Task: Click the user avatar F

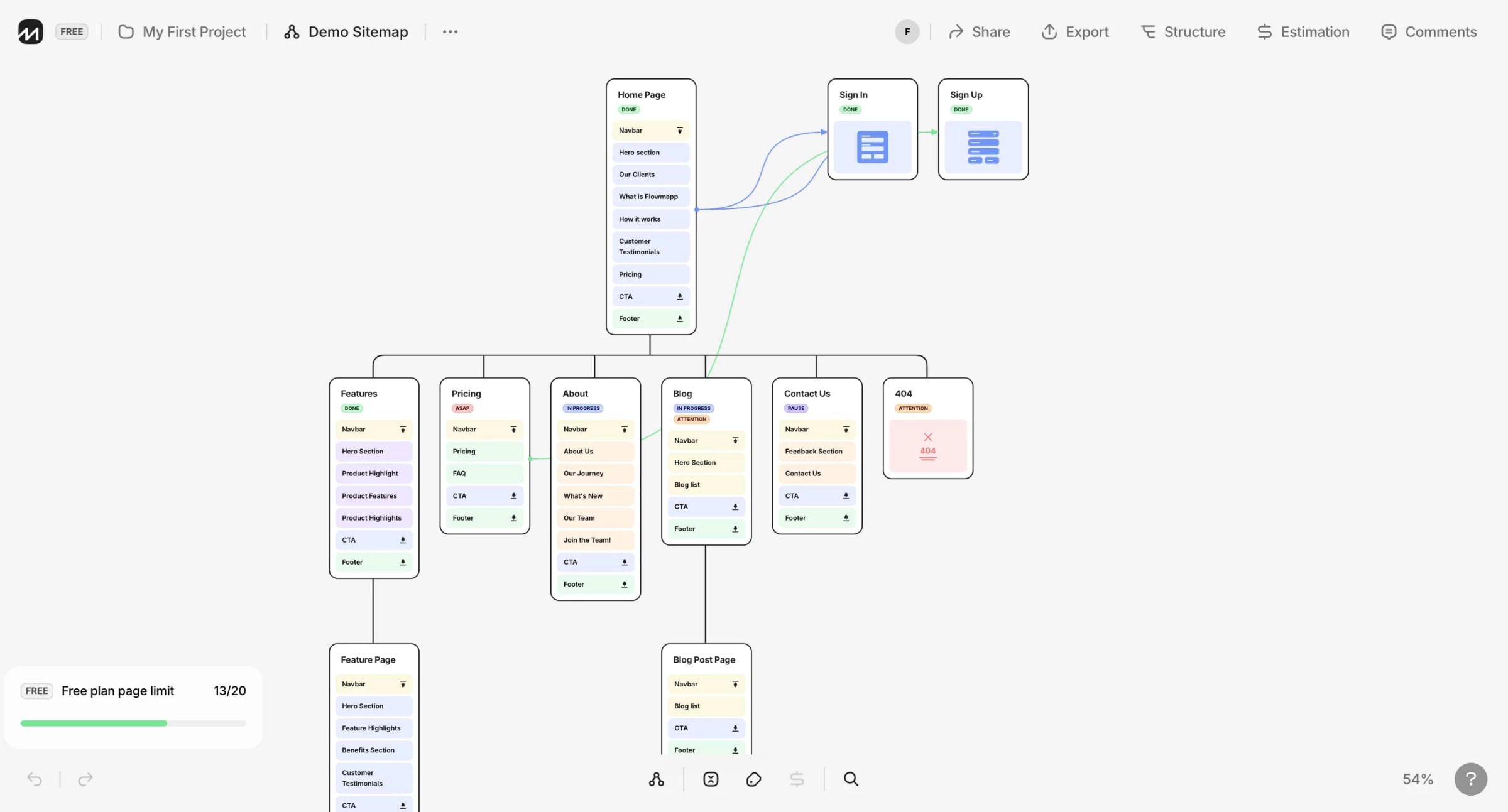Action: point(907,31)
